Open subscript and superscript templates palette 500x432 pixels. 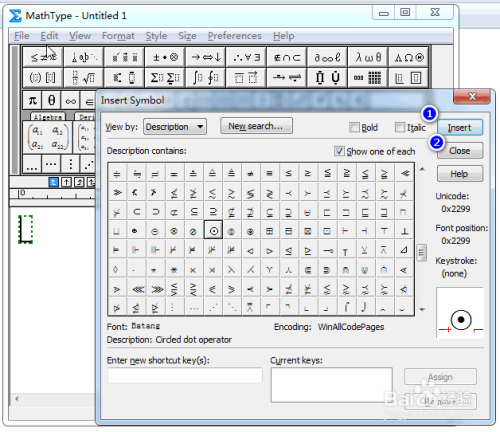coord(124,78)
